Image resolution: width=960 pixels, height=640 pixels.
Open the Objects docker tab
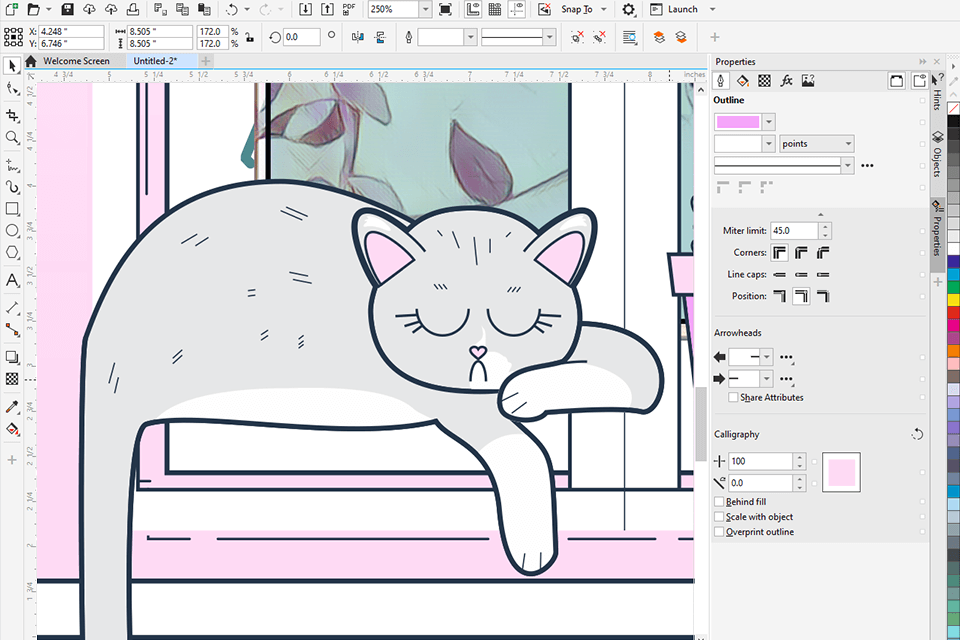click(937, 153)
